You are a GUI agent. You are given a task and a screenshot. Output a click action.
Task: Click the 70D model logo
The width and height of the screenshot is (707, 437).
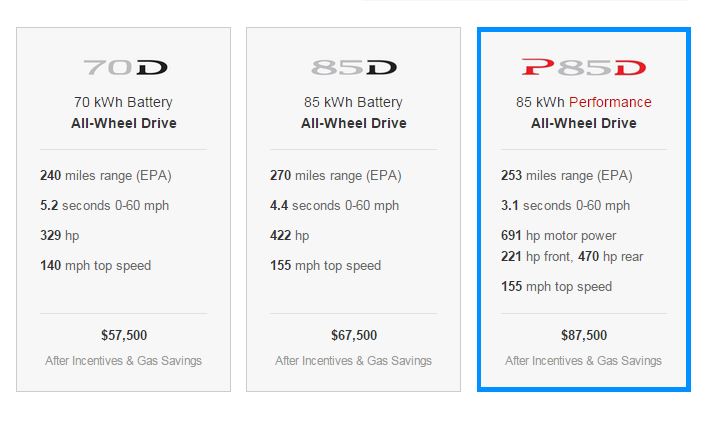pos(125,68)
